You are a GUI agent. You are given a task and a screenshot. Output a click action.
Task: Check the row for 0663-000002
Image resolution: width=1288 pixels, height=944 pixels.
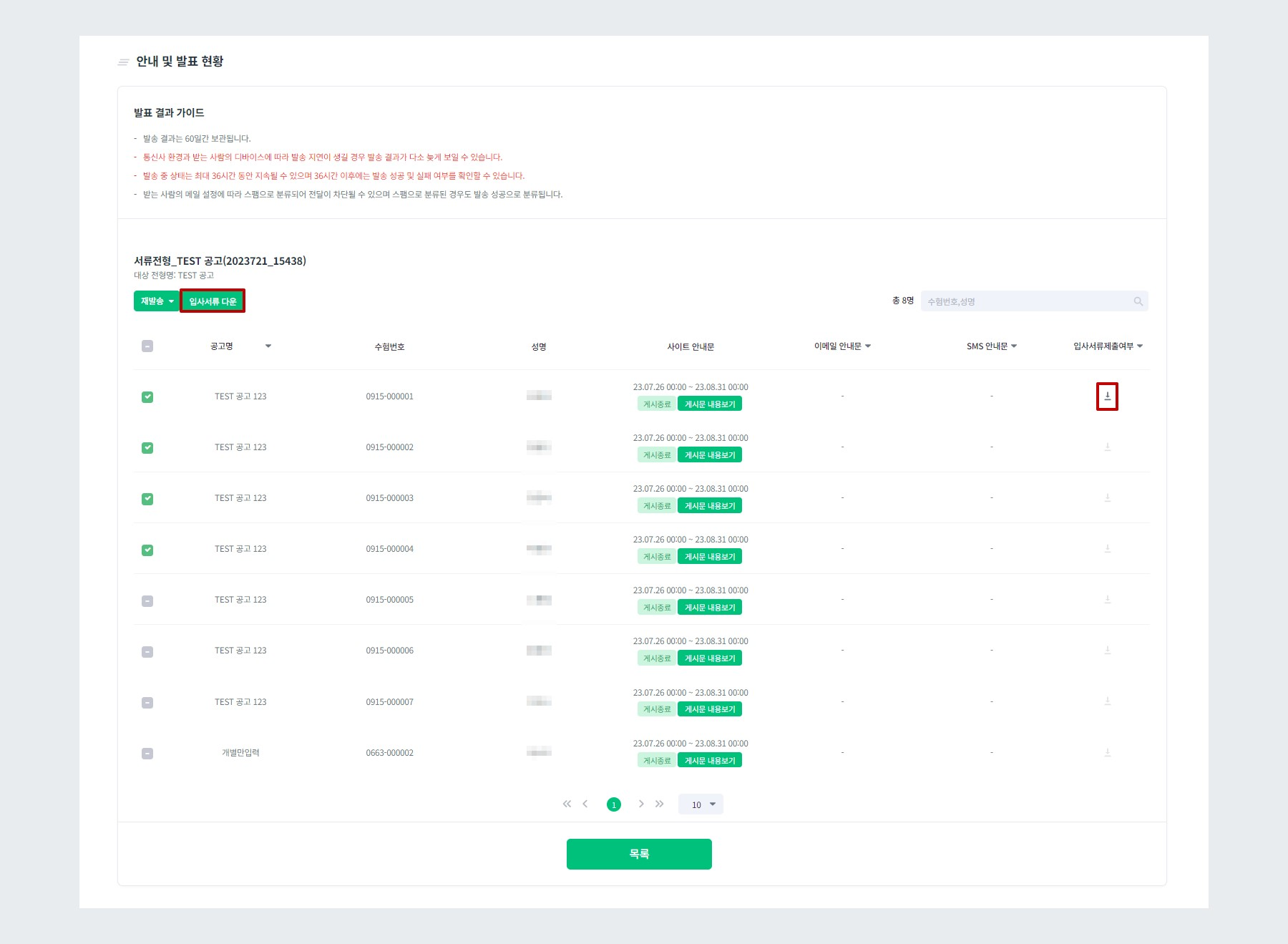[147, 754]
